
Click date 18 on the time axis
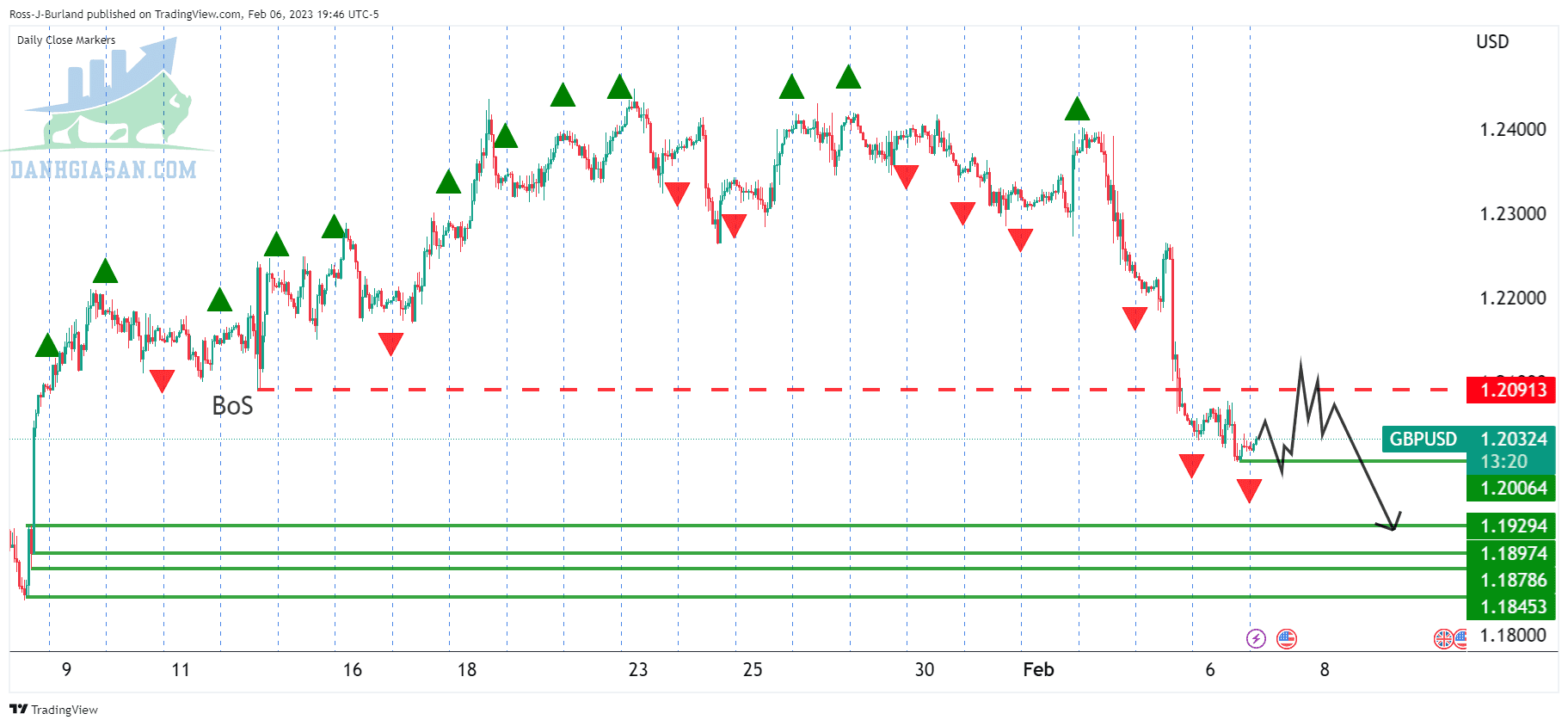pos(466,670)
